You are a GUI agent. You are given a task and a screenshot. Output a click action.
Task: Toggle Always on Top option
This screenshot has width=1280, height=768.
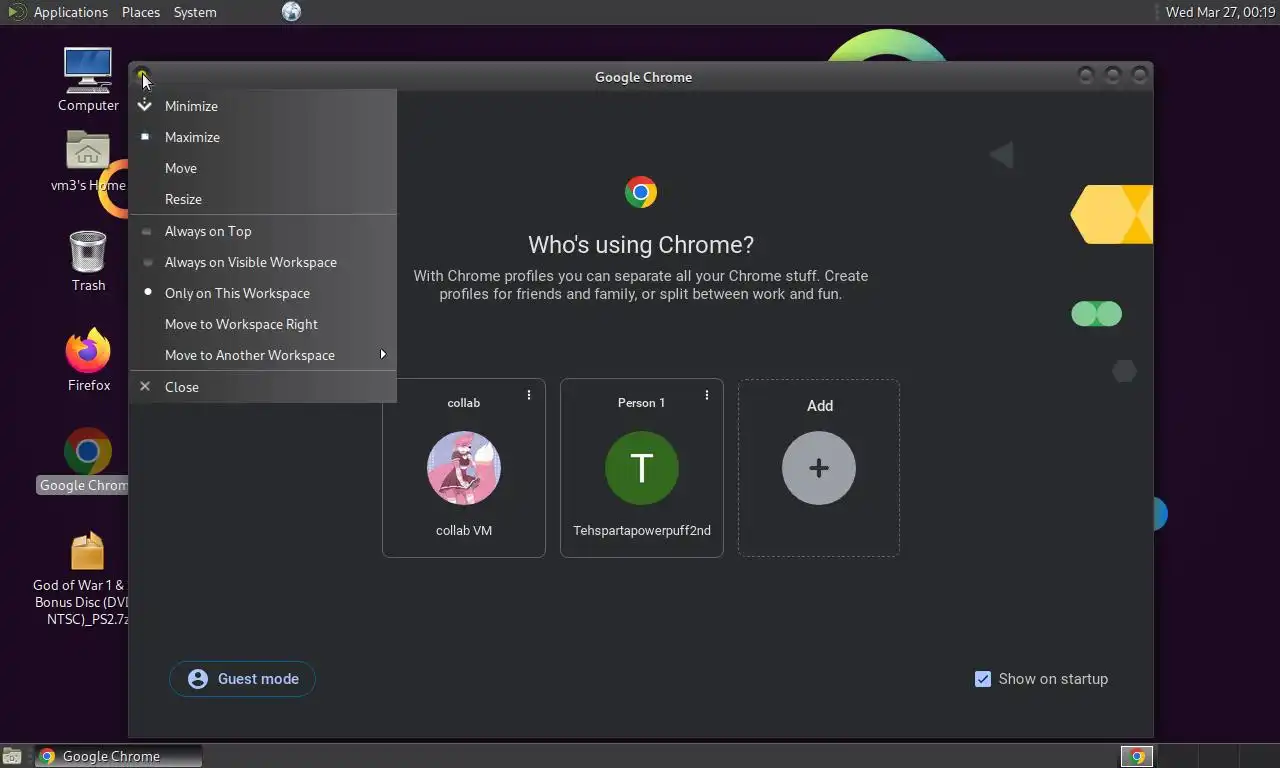coord(263,231)
